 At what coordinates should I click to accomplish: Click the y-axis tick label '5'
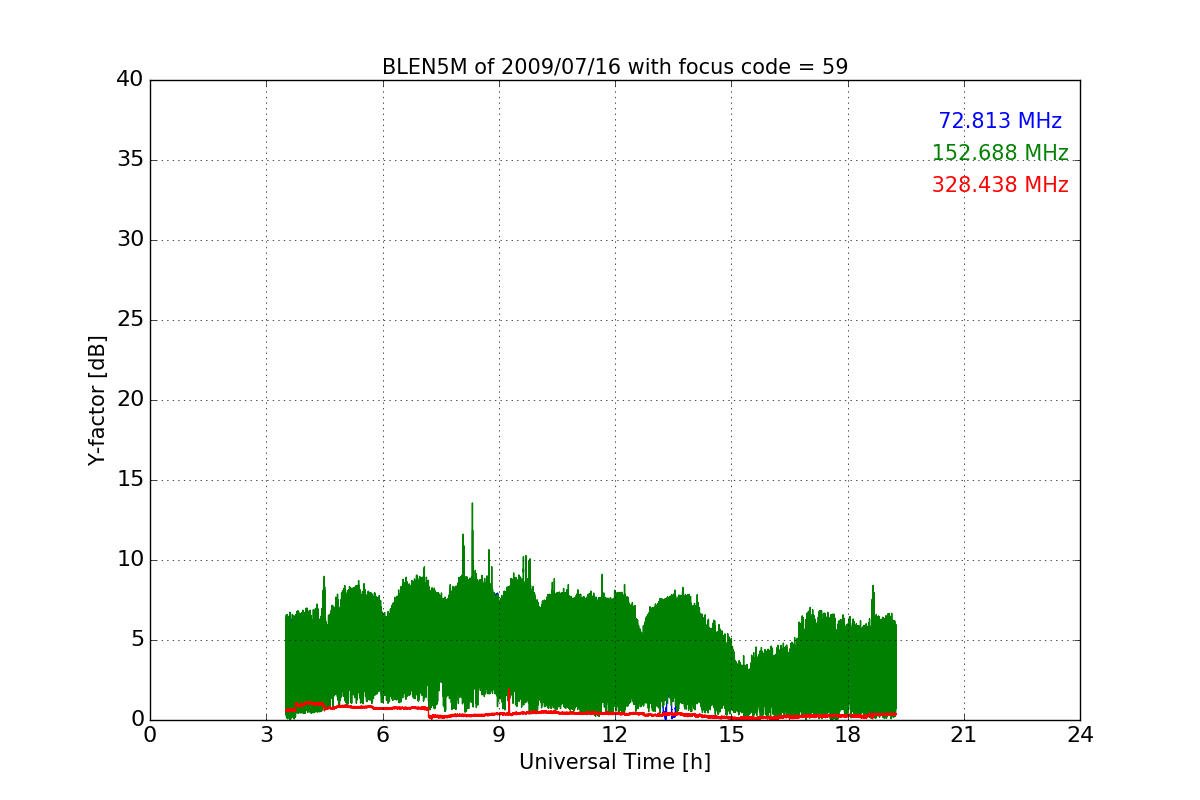tap(137, 640)
